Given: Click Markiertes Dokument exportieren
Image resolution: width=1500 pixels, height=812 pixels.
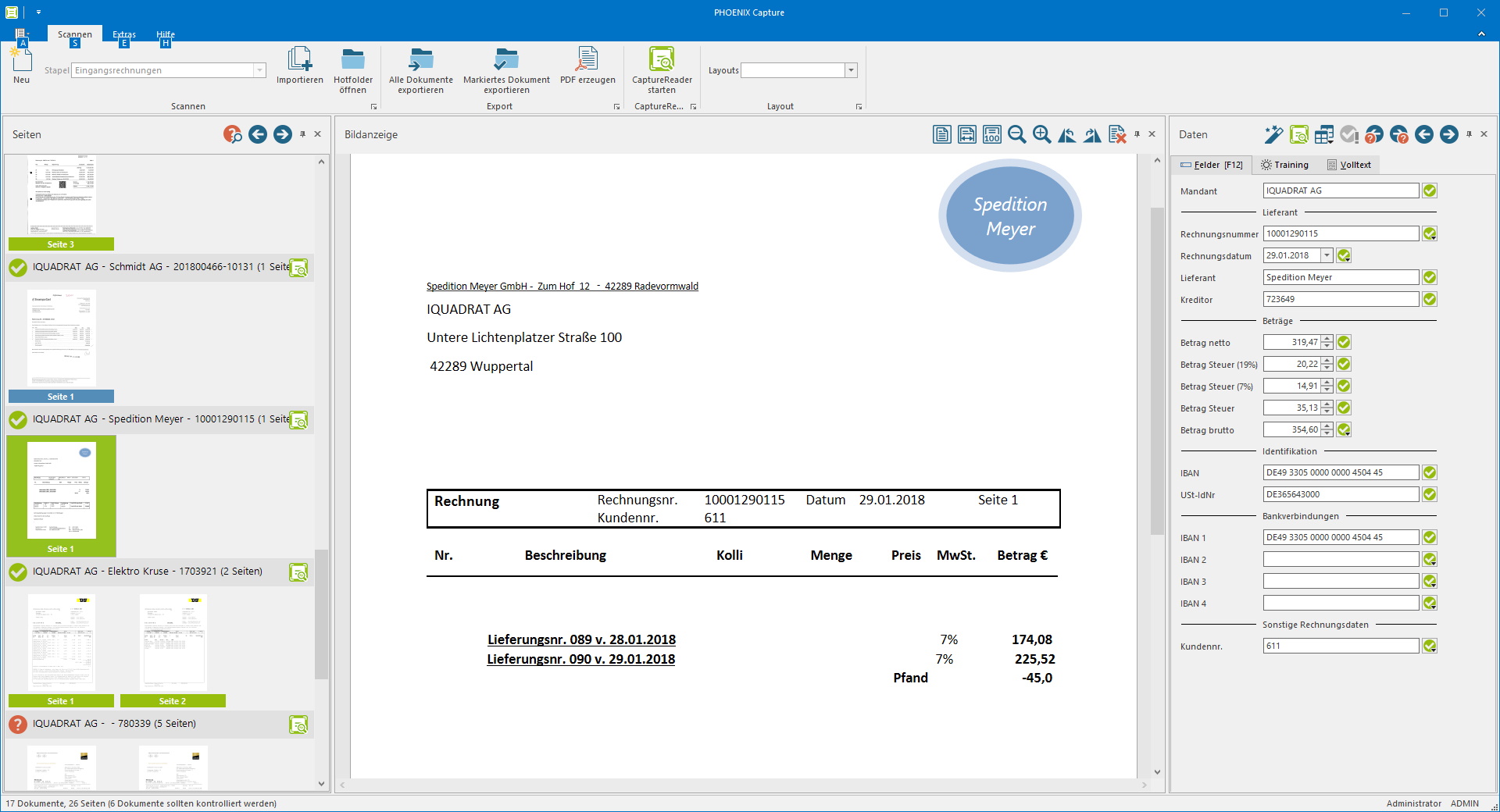Looking at the screenshot, I should (506, 70).
